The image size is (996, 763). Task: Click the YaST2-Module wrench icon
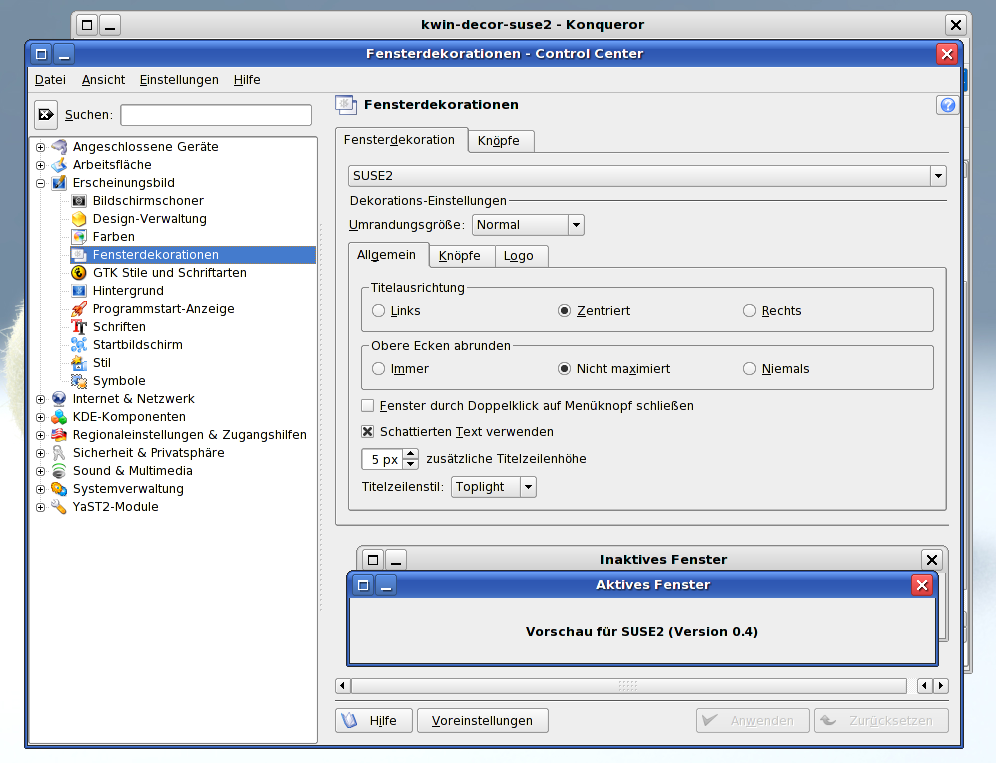click(x=59, y=507)
